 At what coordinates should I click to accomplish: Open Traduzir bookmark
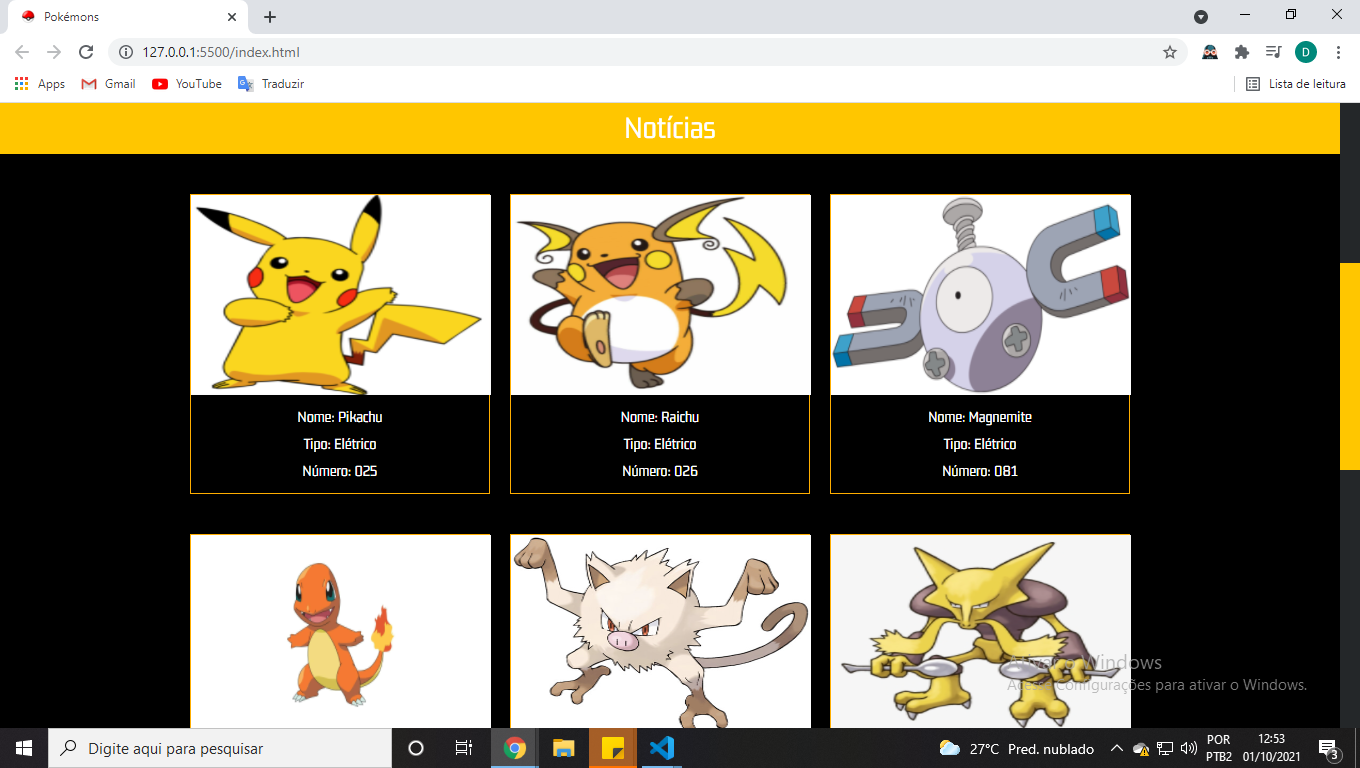(x=271, y=84)
